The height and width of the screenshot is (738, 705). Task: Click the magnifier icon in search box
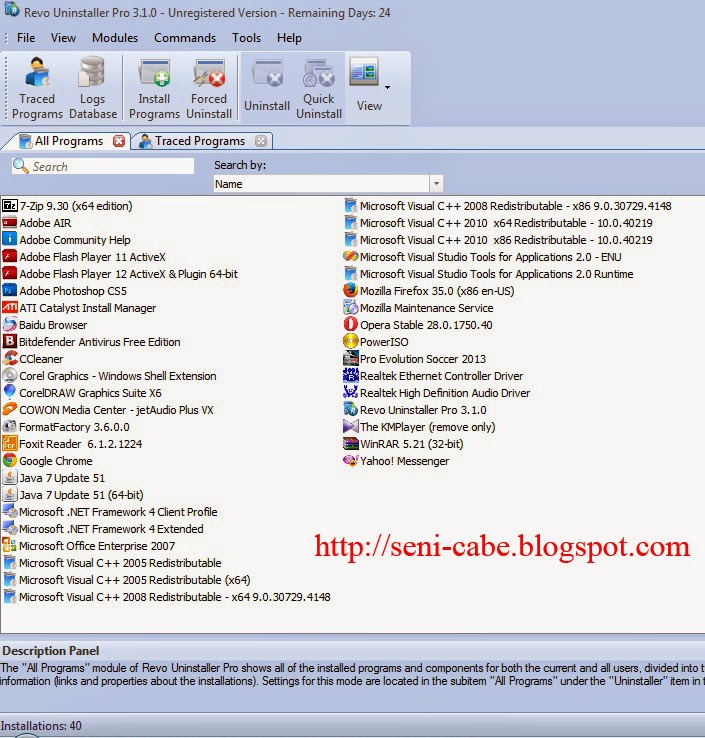pyautogui.click(x=20, y=166)
